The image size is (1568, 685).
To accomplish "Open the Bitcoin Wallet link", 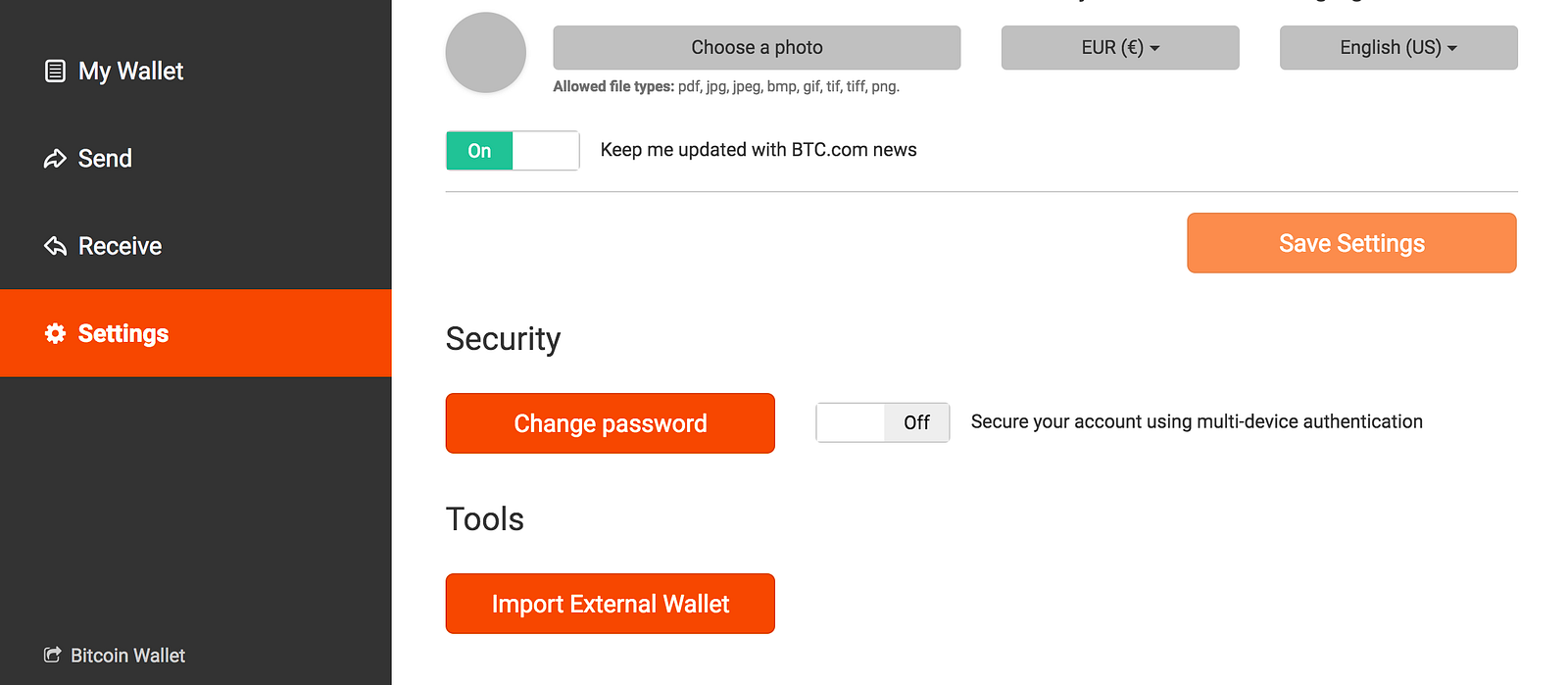I will pos(127,655).
